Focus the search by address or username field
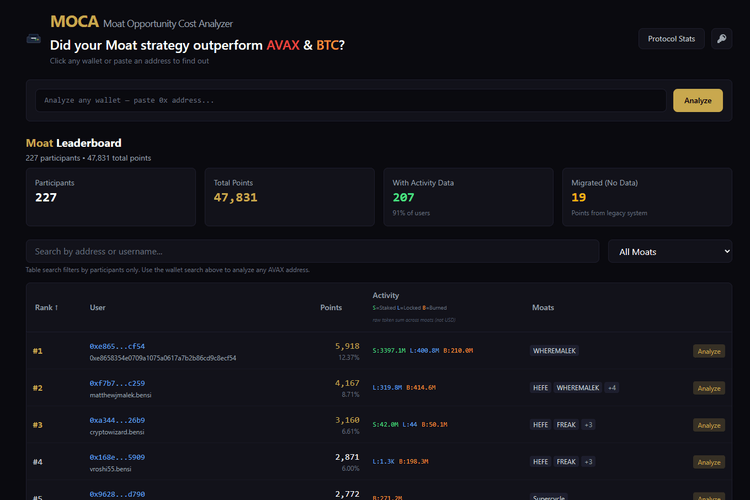The width and height of the screenshot is (750, 500). [312, 251]
